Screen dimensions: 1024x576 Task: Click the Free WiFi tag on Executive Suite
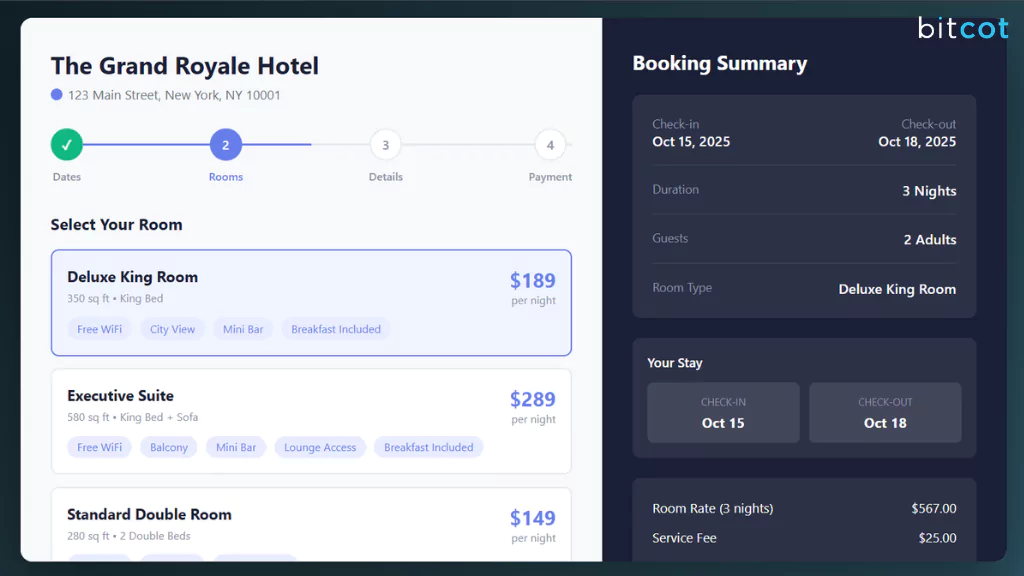[99, 447]
